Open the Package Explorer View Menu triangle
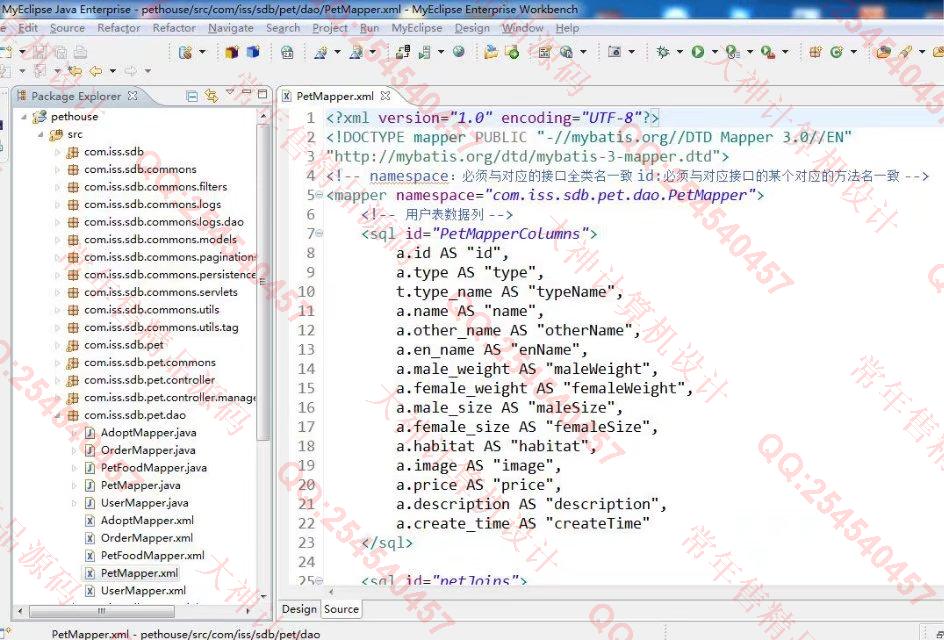 coord(229,92)
